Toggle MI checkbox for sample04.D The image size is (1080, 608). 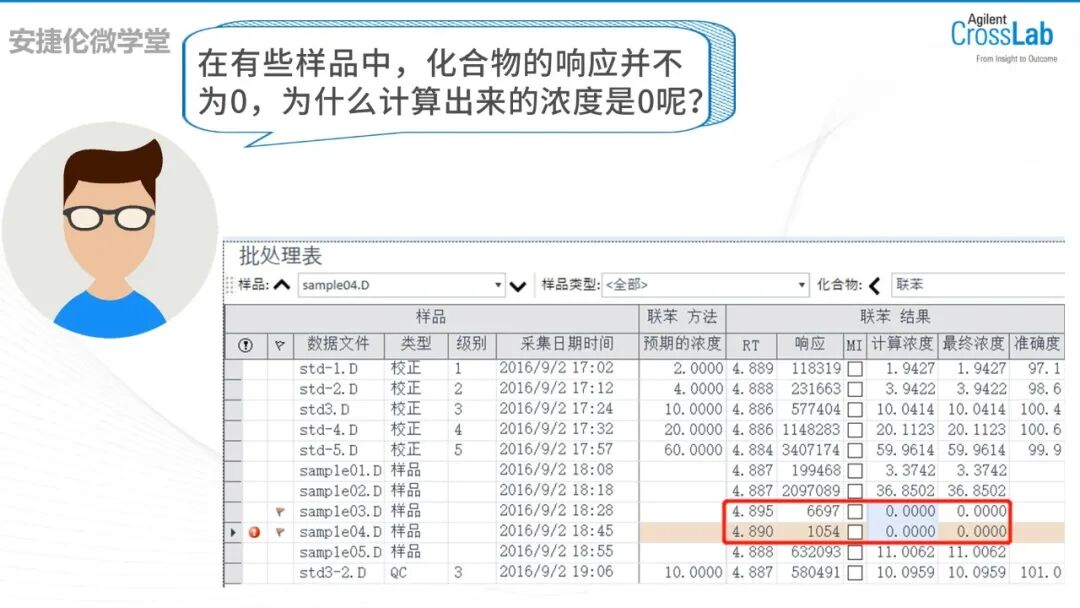(x=855, y=532)
